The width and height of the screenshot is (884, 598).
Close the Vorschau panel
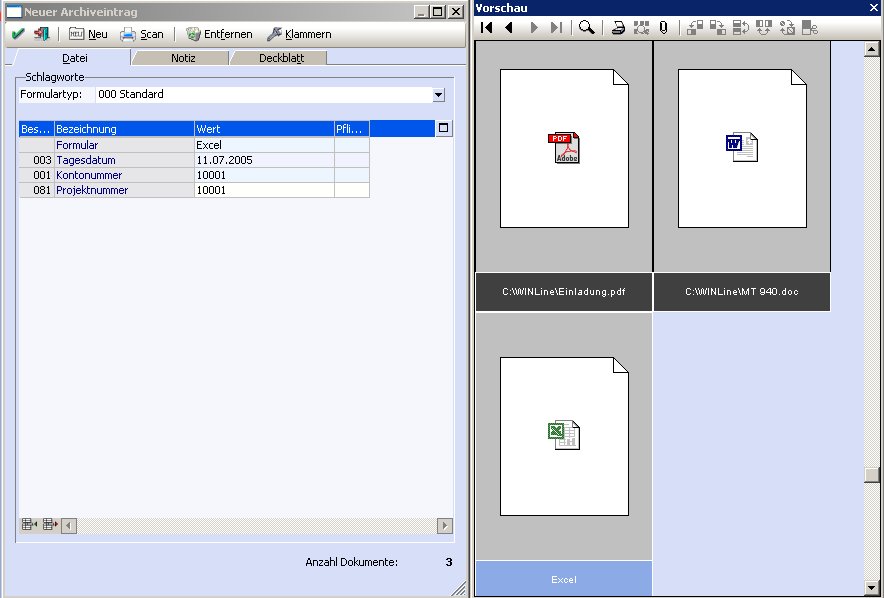[874, 7]
